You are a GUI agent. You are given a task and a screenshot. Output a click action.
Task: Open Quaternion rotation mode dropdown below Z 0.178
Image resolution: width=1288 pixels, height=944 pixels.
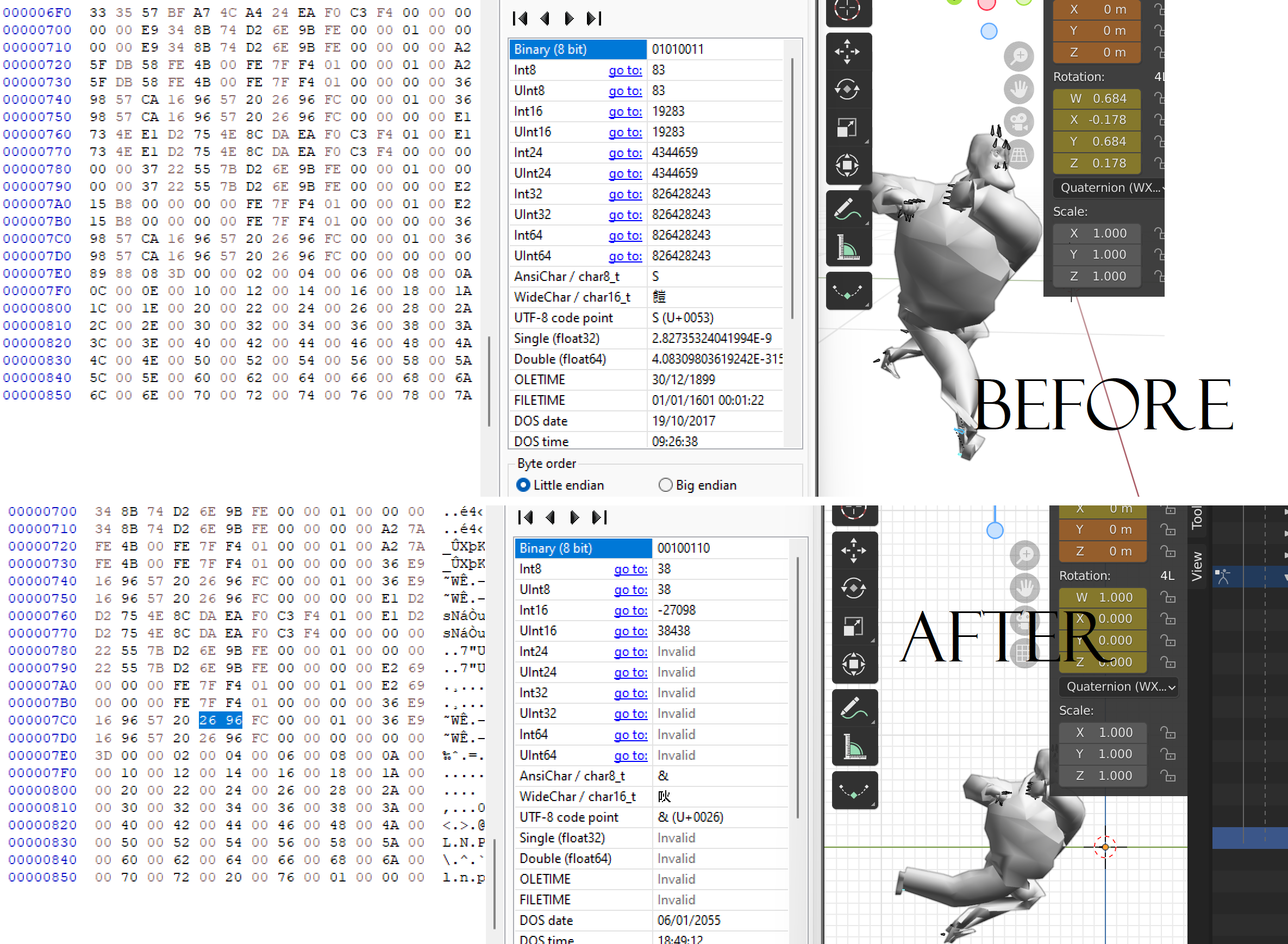click(1109, 187)
